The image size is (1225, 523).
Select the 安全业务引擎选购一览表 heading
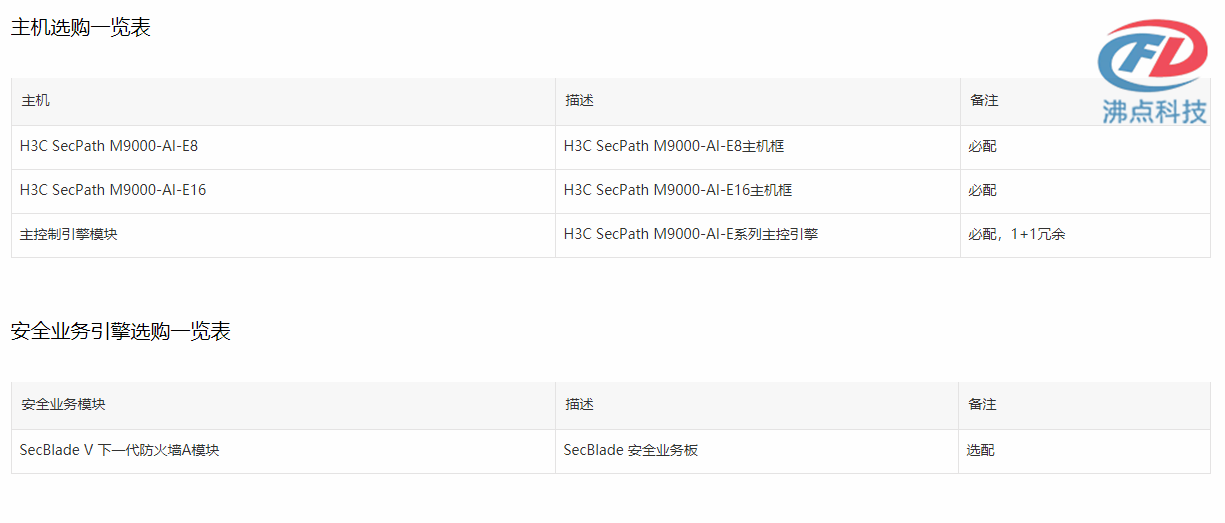[121, 332]
